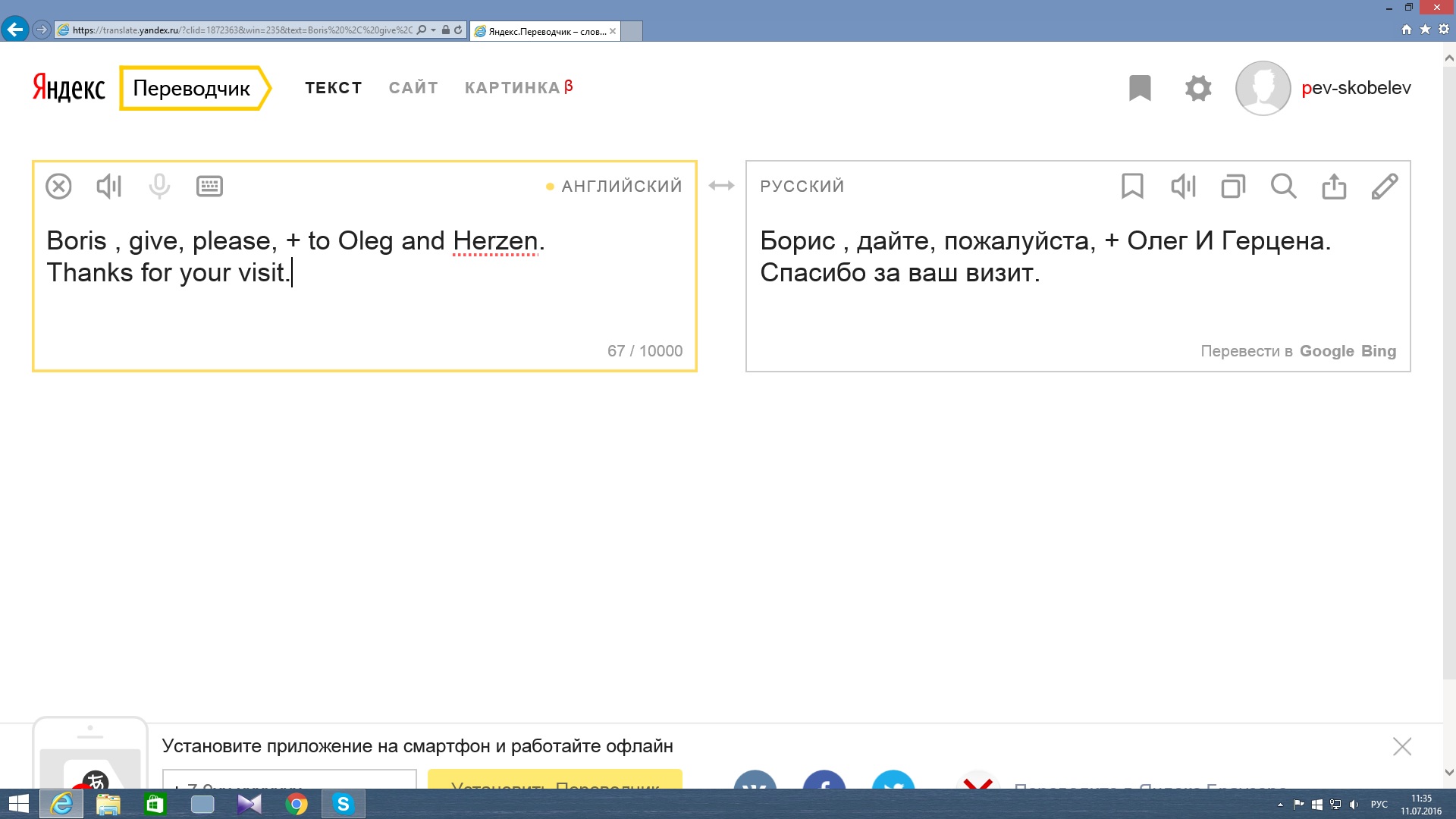Screen dimensions: 1456x819
Task: Listen to the English source text
Action: click(109, 186)
